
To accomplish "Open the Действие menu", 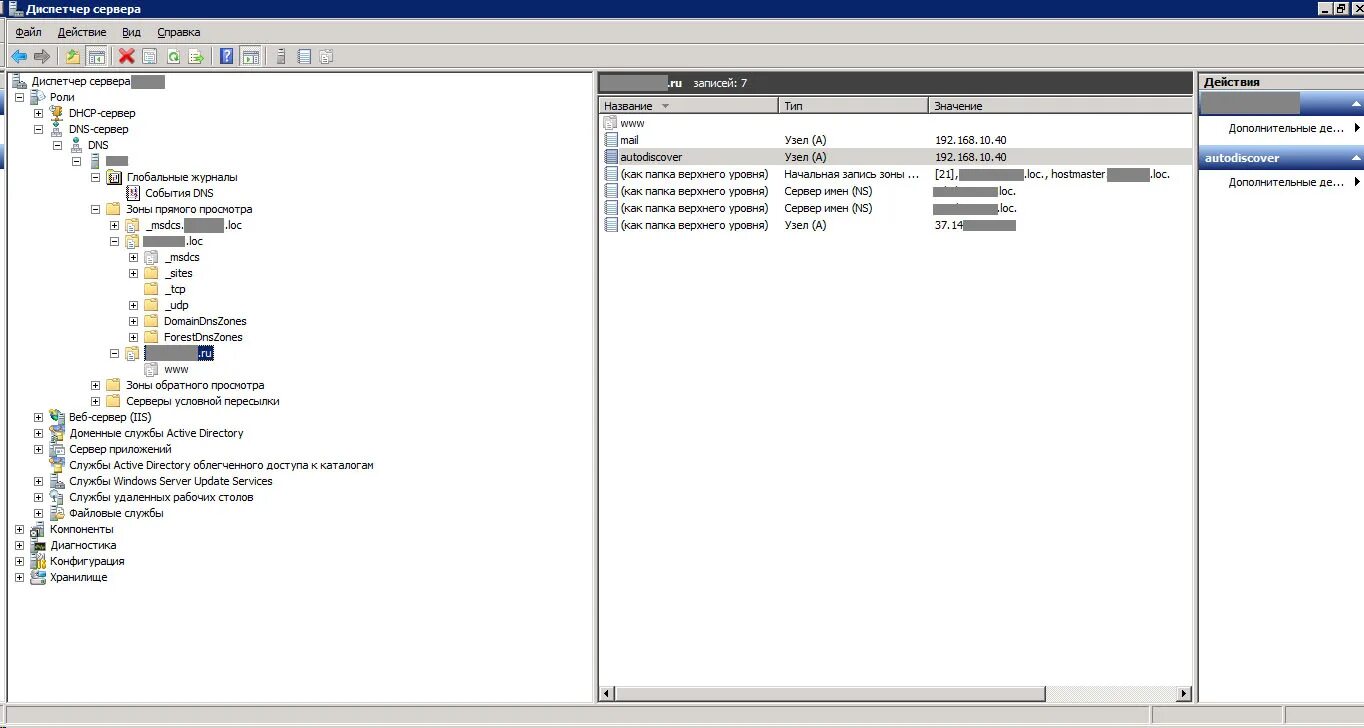I will pyautogui.click(x=82, y=32).
